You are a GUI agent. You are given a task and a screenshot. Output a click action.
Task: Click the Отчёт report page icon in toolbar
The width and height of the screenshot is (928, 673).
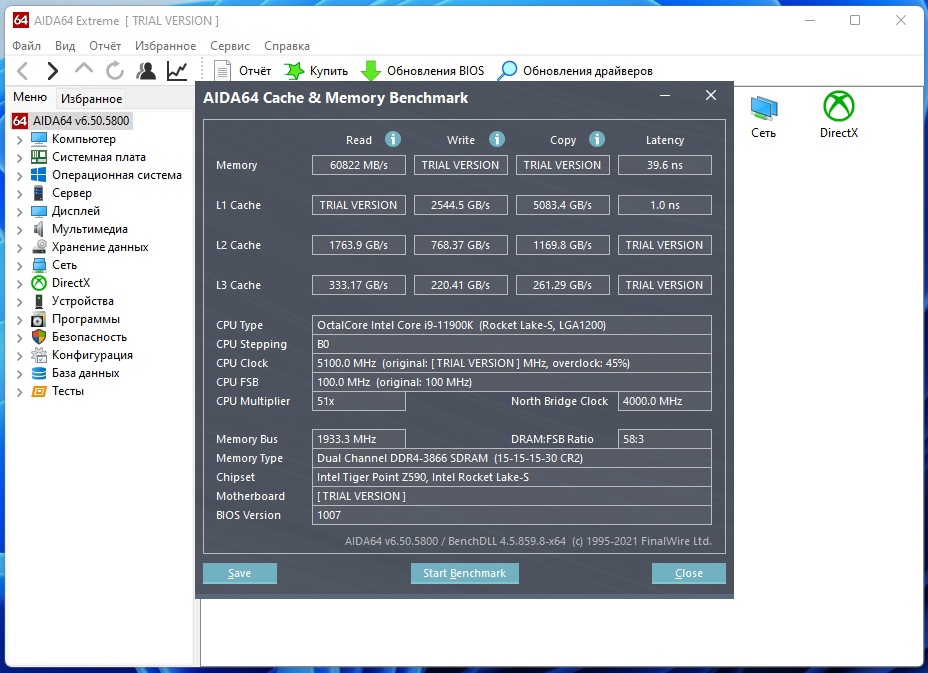223,71
